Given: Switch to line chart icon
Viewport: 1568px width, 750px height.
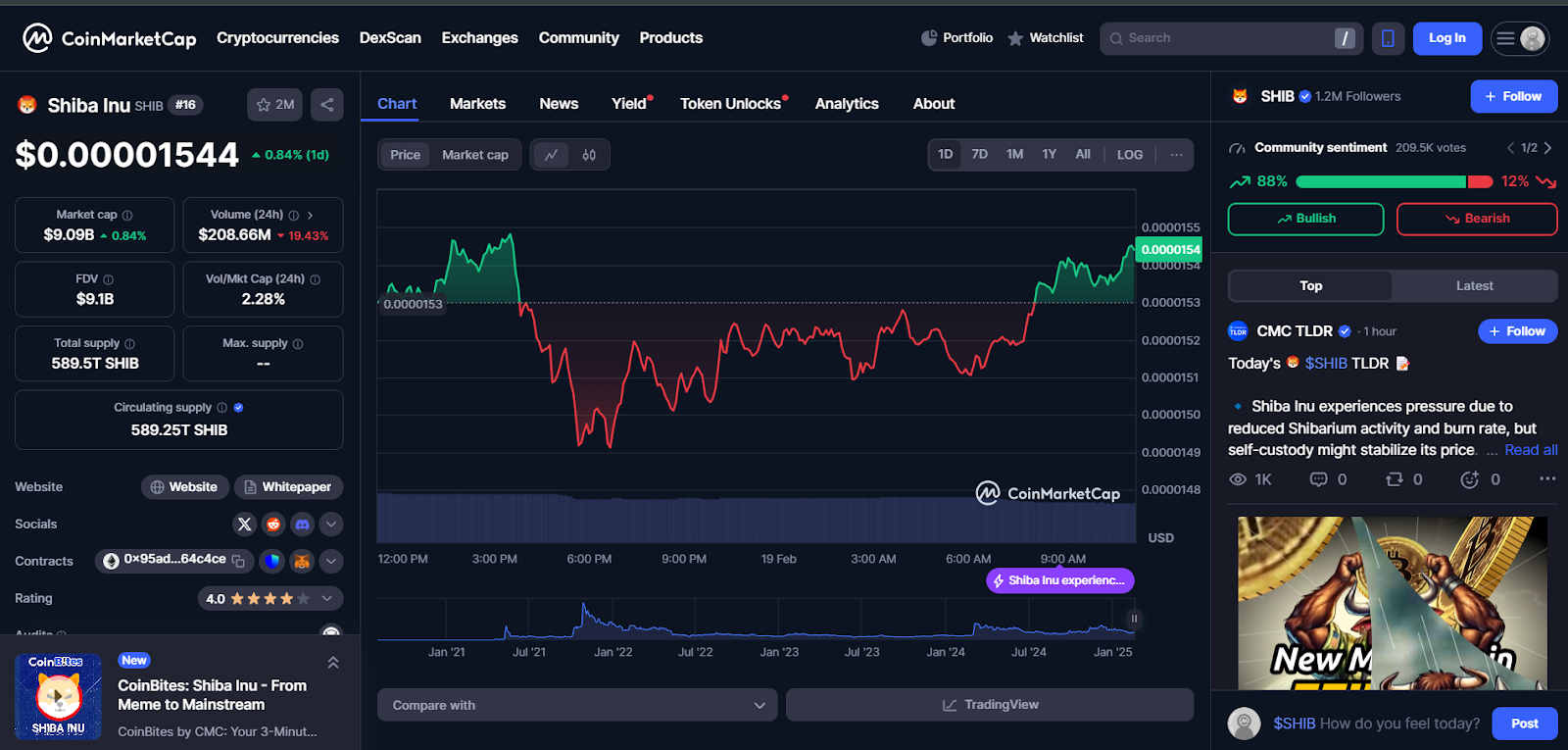Looking at the screenshot, I should [x=552, y=155].
